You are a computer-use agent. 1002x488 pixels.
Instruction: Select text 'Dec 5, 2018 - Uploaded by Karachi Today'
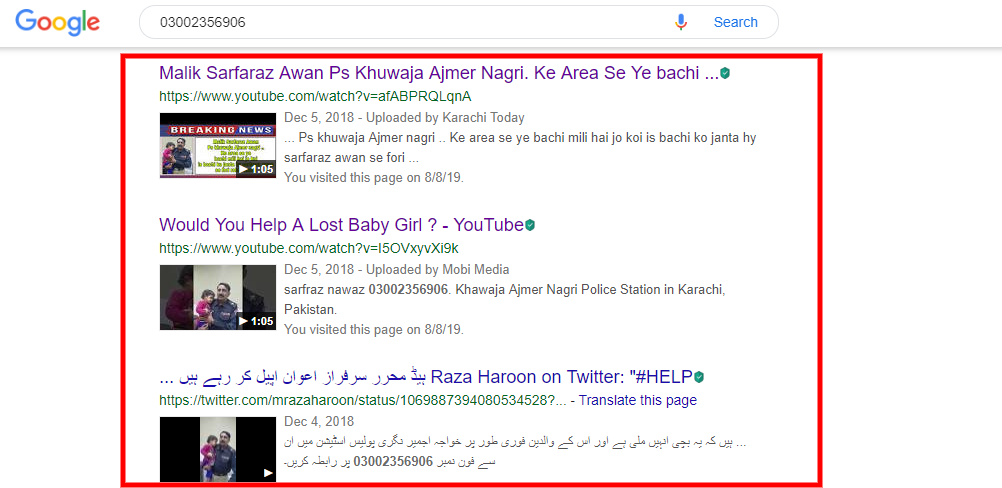[404, 118]
